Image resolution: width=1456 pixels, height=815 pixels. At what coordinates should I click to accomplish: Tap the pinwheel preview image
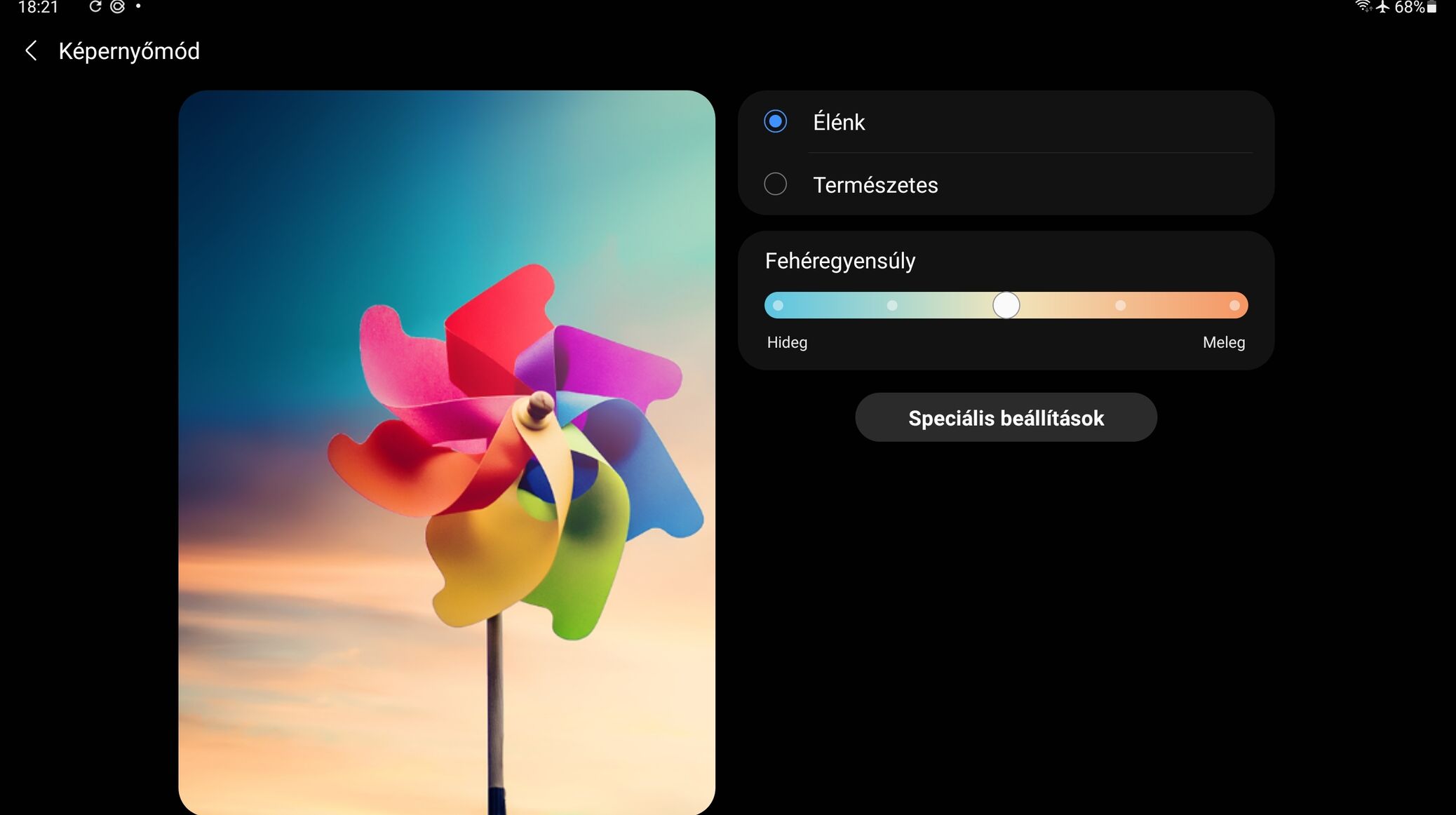(447, 452)
